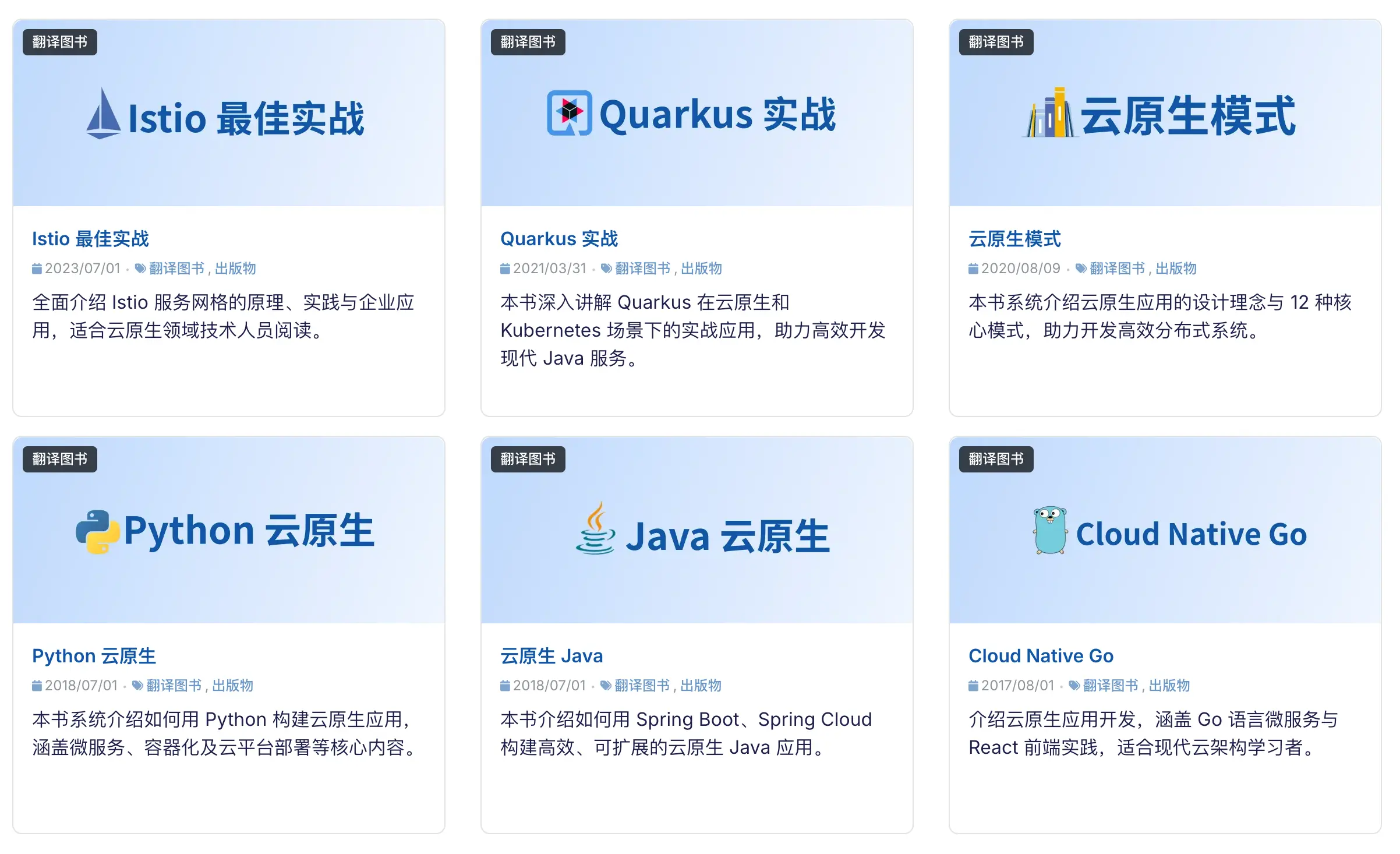Click the Python logo icon
1400x854 pixels.
click(98, 531)
